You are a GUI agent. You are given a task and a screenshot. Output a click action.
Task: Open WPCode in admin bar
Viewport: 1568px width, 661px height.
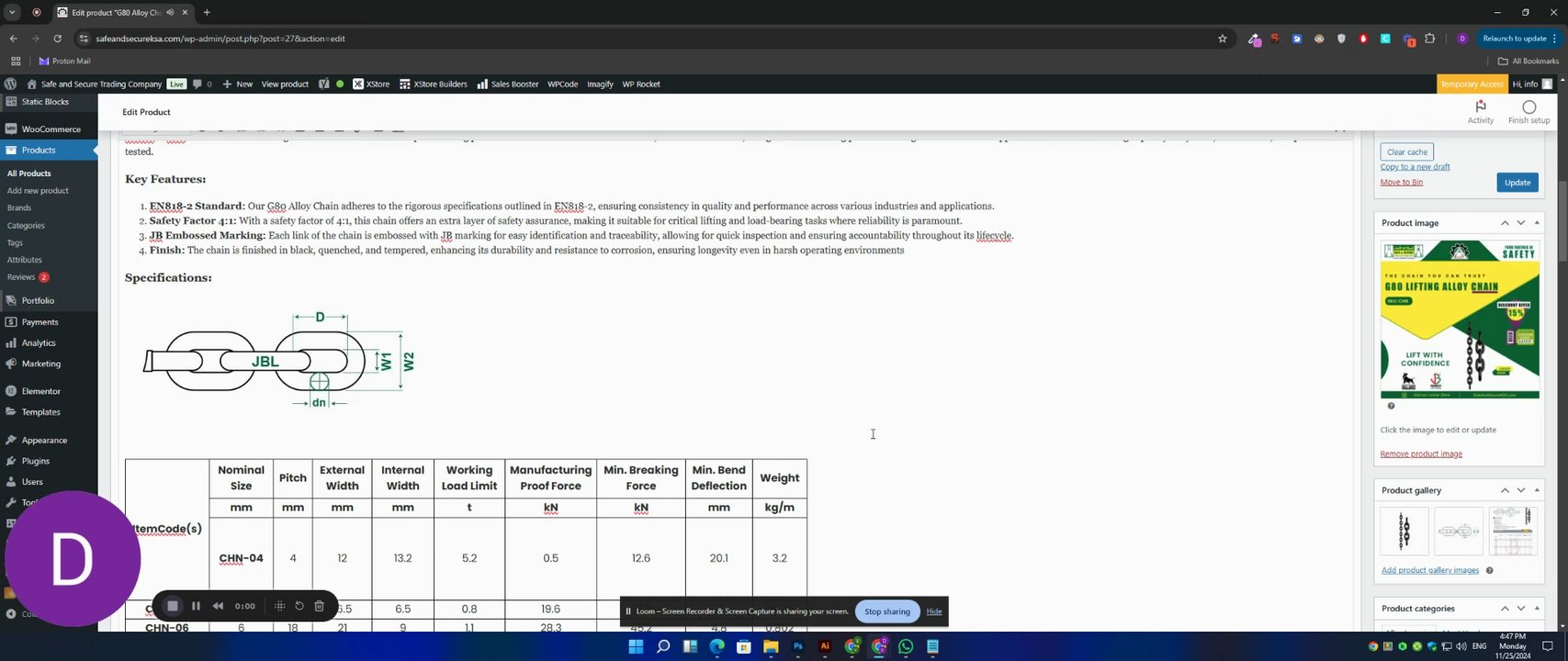tap(562, 84)
